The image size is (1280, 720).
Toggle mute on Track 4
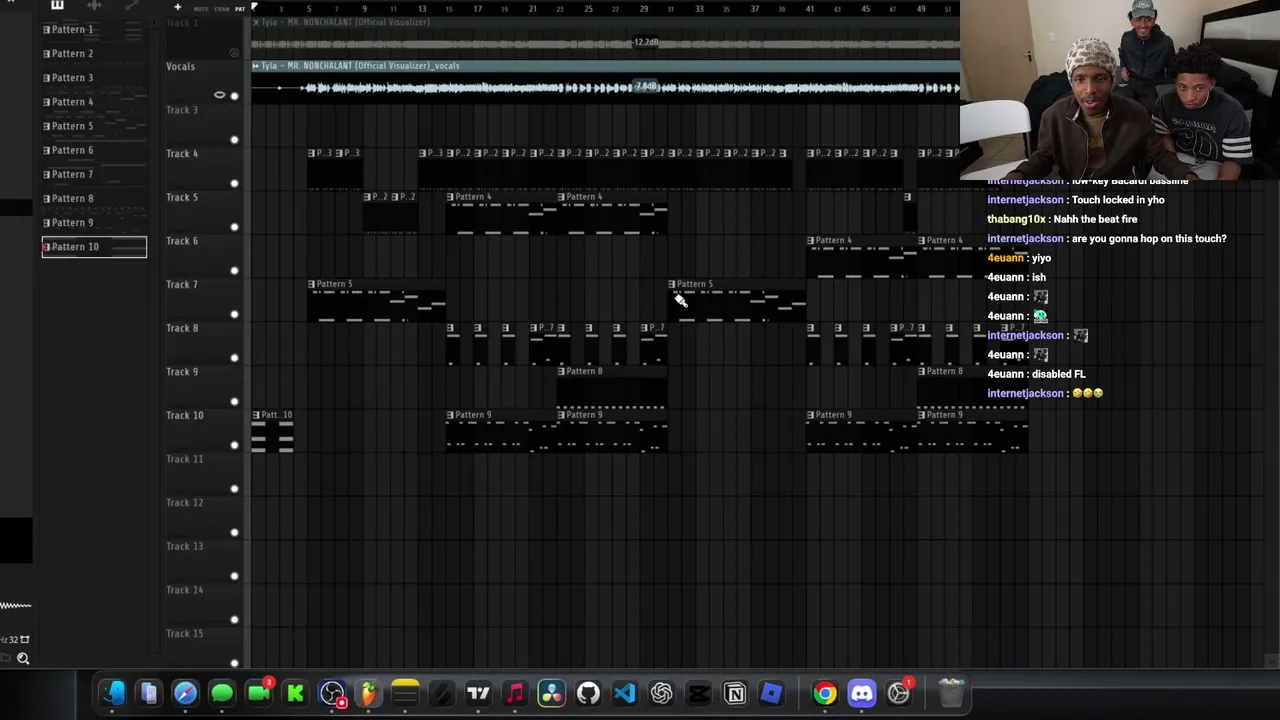coord(234,183)
